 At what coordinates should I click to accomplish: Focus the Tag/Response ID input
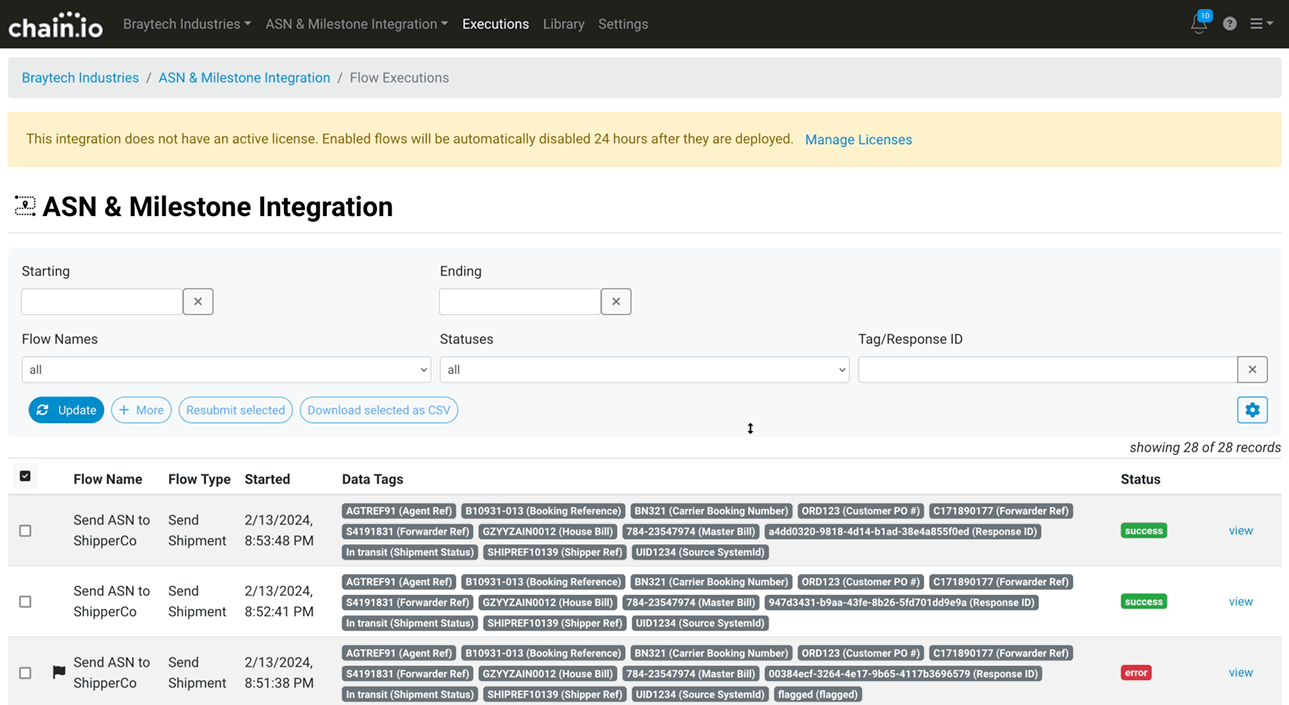click(1047, 370)
